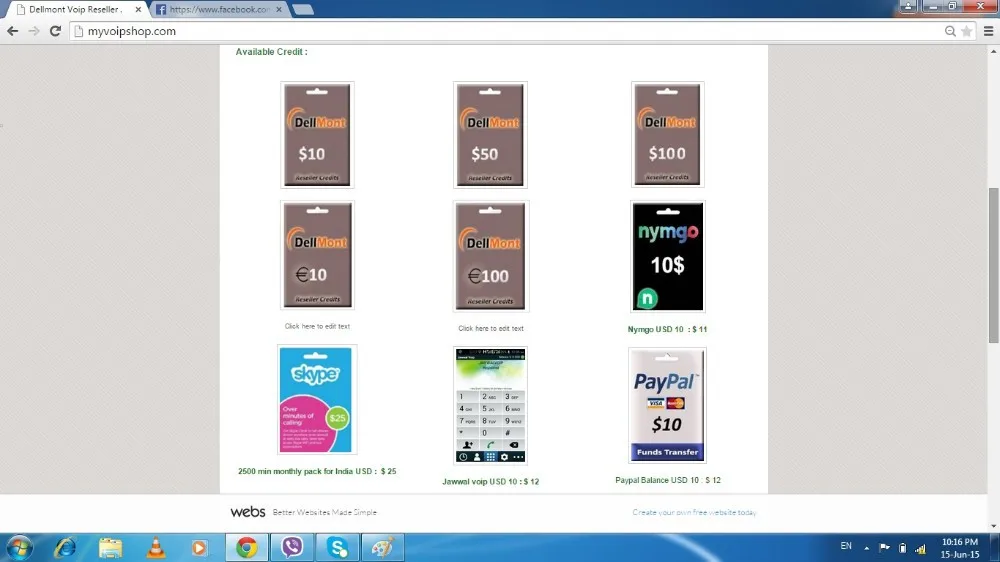1000x562 pixels.
Task: Open the Chrome hamburger menu
Action: pos(989,31)
